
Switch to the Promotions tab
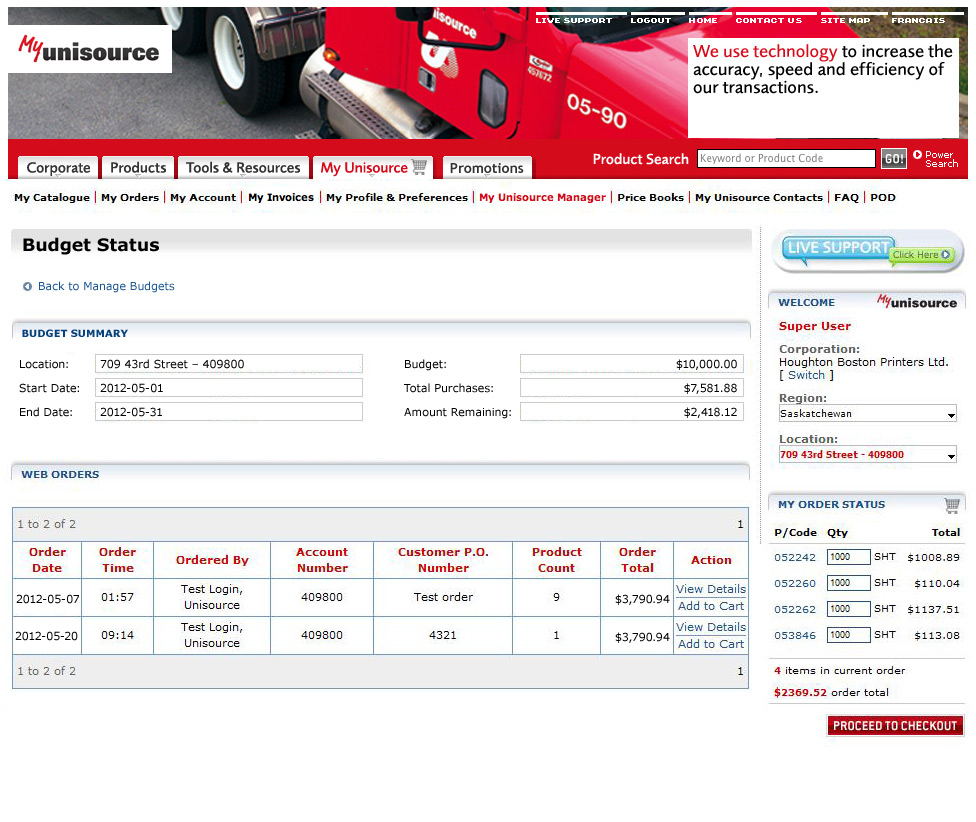click(x=486, y=168)
